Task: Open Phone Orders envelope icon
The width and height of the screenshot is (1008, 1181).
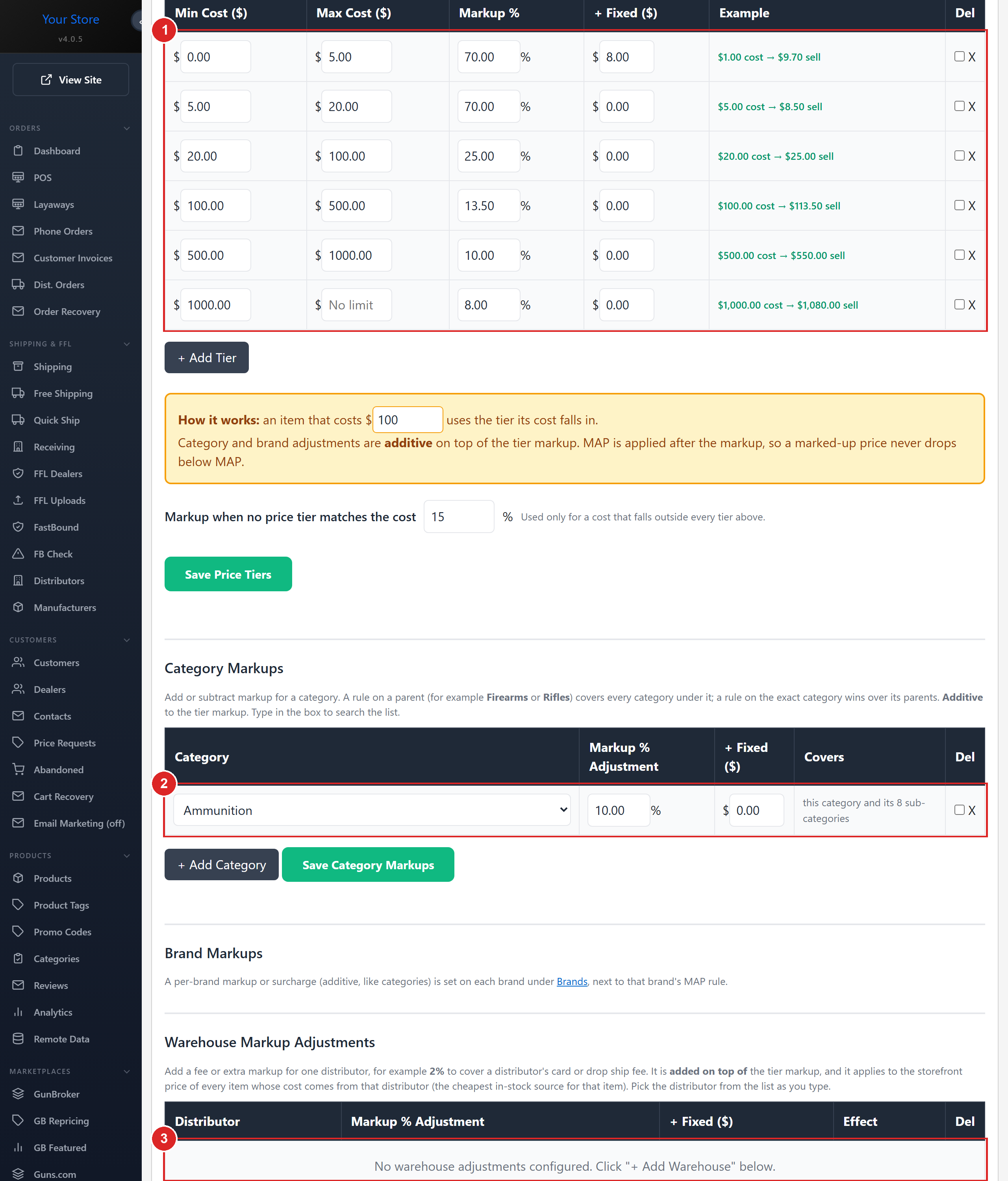Action: (x=18, y=231)
